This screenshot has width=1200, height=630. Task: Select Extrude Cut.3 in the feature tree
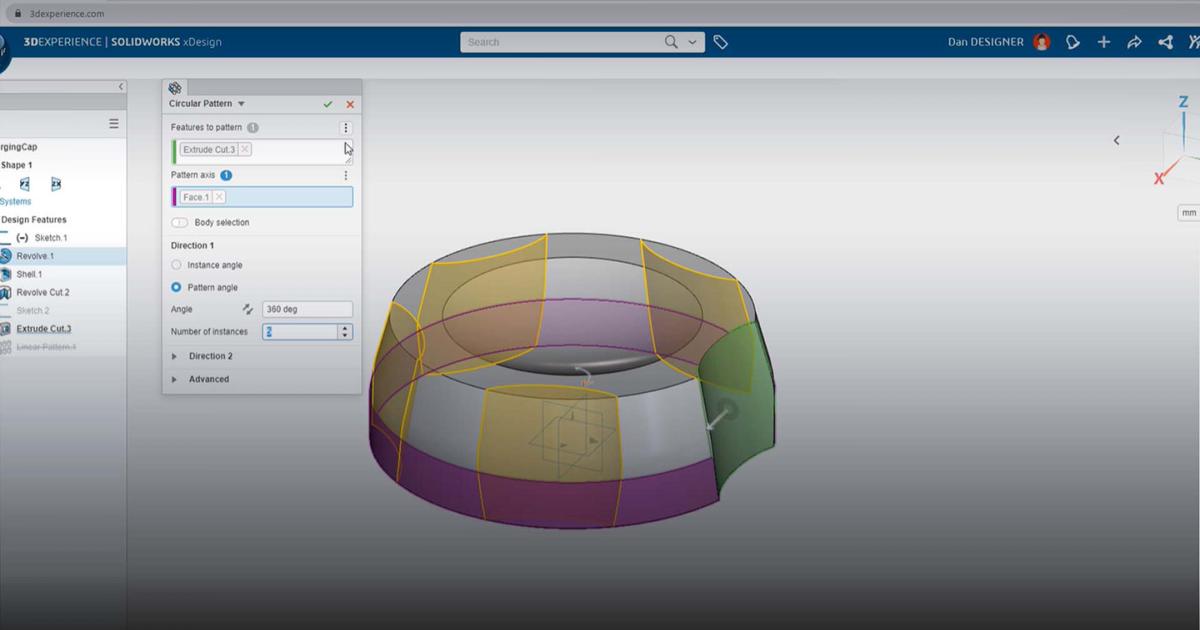(43, 328)
